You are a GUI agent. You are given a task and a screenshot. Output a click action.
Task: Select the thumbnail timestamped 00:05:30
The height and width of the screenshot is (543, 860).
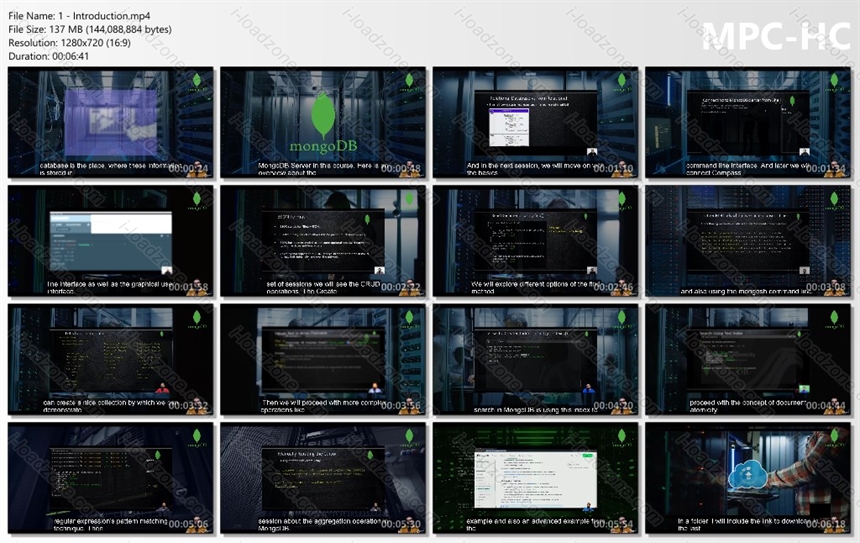click(x=323, y=478)
